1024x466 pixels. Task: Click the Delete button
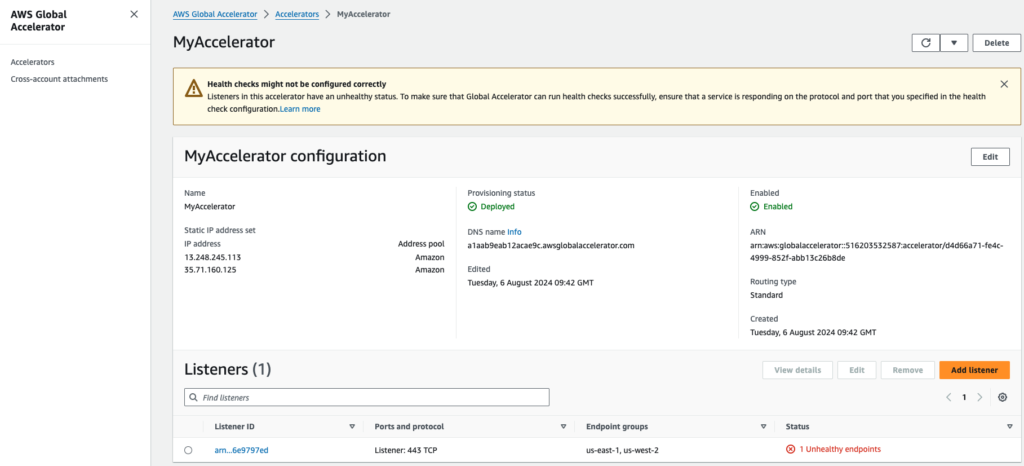[997, 42]
